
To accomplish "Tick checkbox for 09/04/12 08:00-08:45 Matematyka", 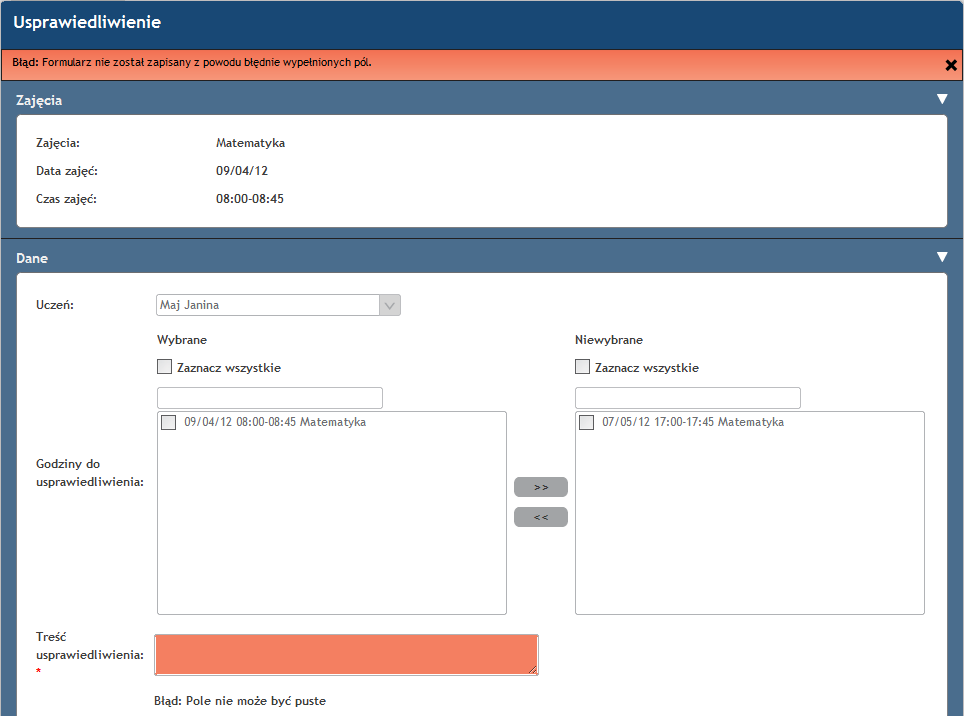I will click(x=168, y=422).
